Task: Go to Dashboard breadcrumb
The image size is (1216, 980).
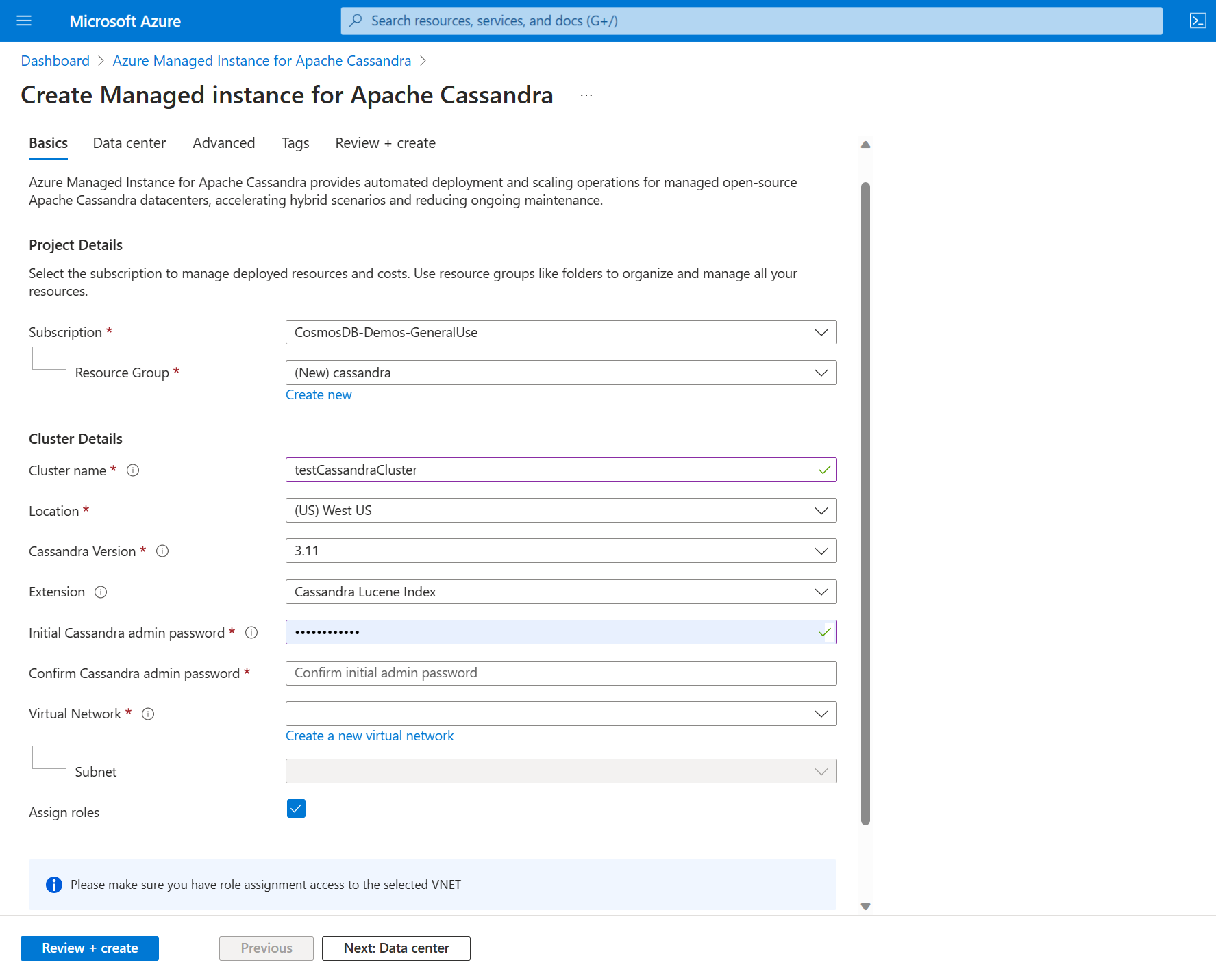Action: (55, 61)
